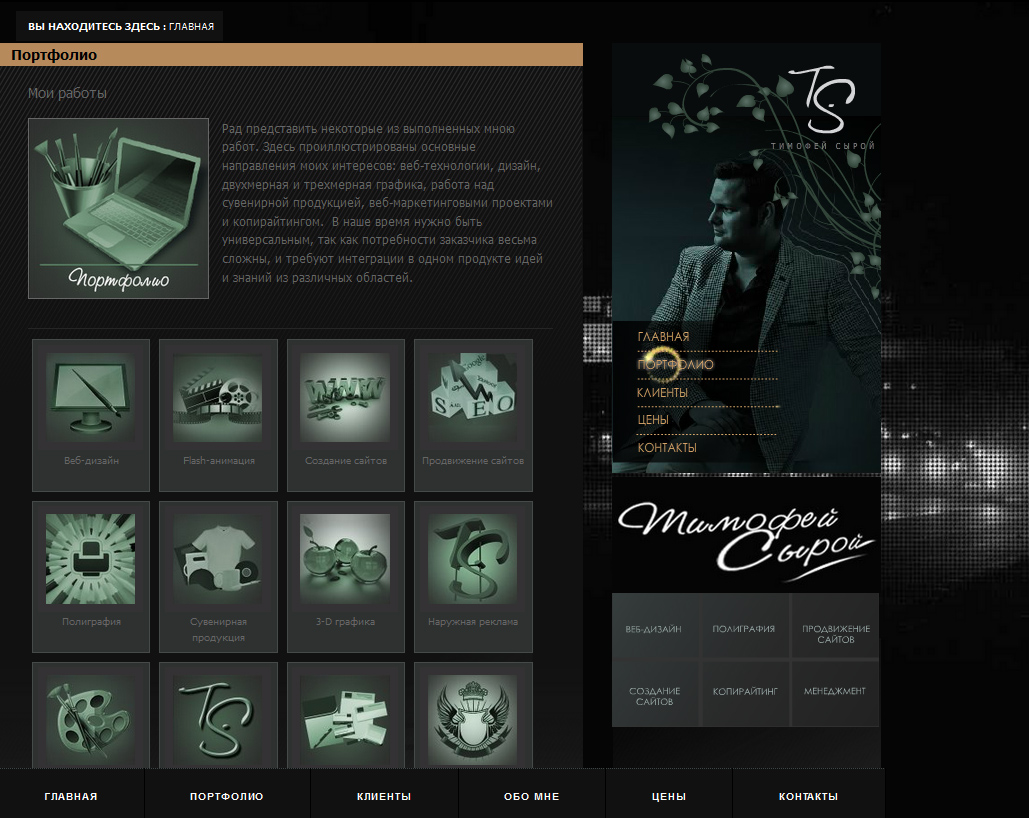The height and width of the screenshot is (818, 1029).
Task: Open the 3-D графика glass apples icon
Action: tap(345, 559)
